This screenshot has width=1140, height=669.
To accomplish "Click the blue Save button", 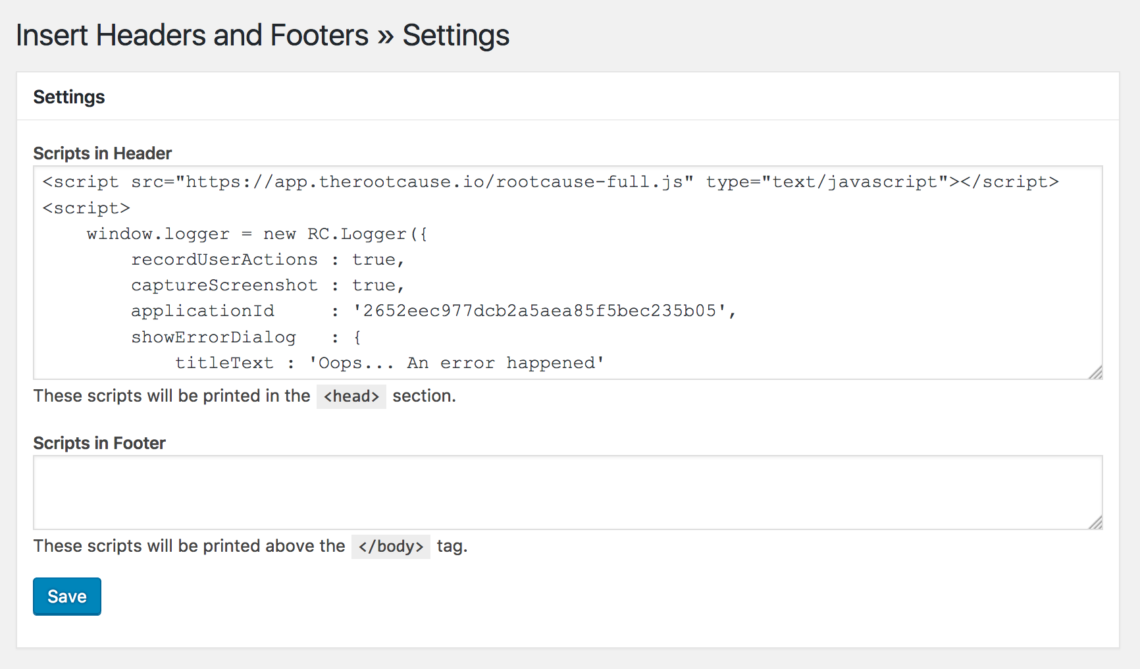I will (x=67, y=596).
